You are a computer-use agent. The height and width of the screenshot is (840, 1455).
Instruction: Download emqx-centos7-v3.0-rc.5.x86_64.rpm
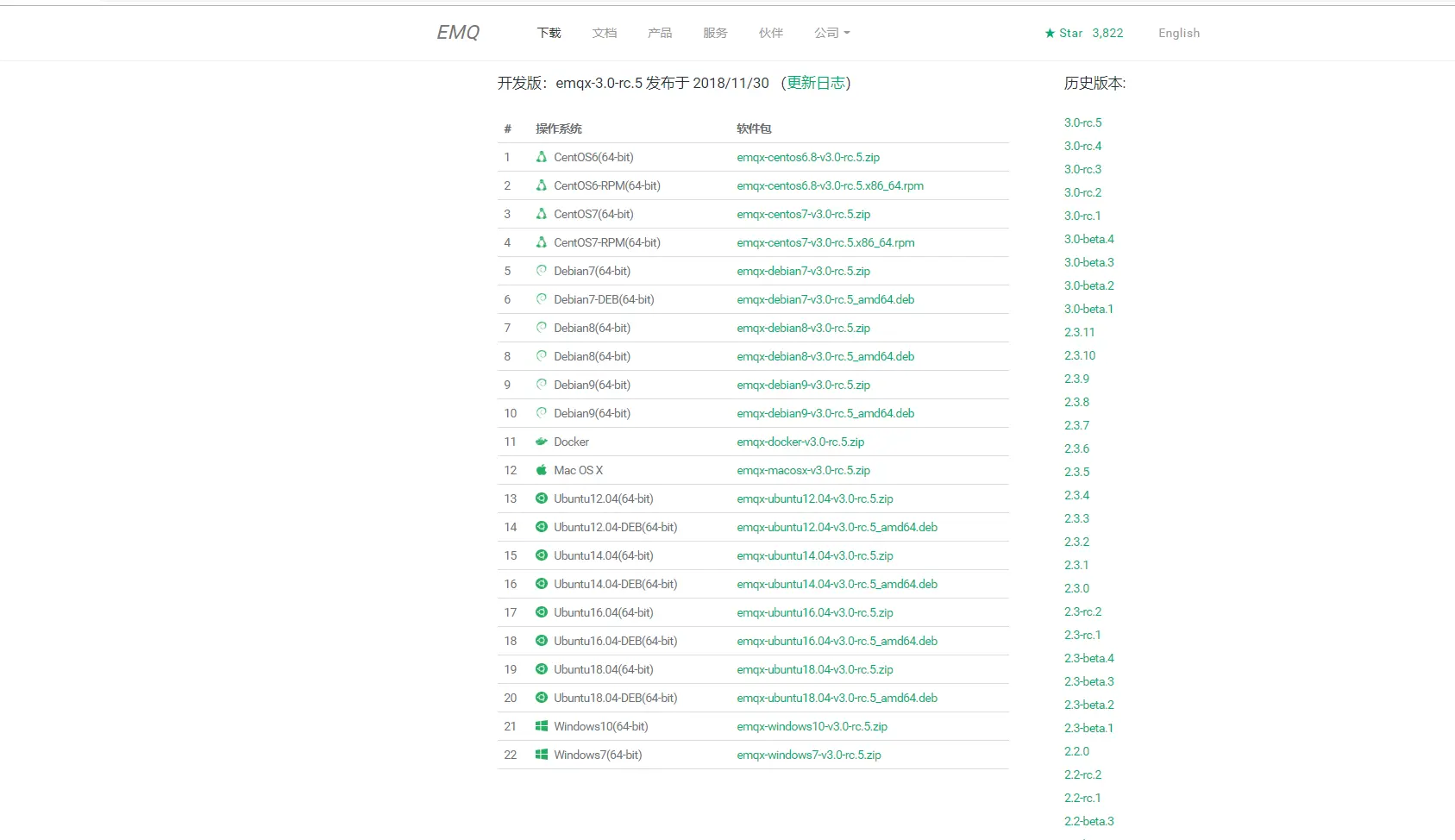(x=825, y=242)
